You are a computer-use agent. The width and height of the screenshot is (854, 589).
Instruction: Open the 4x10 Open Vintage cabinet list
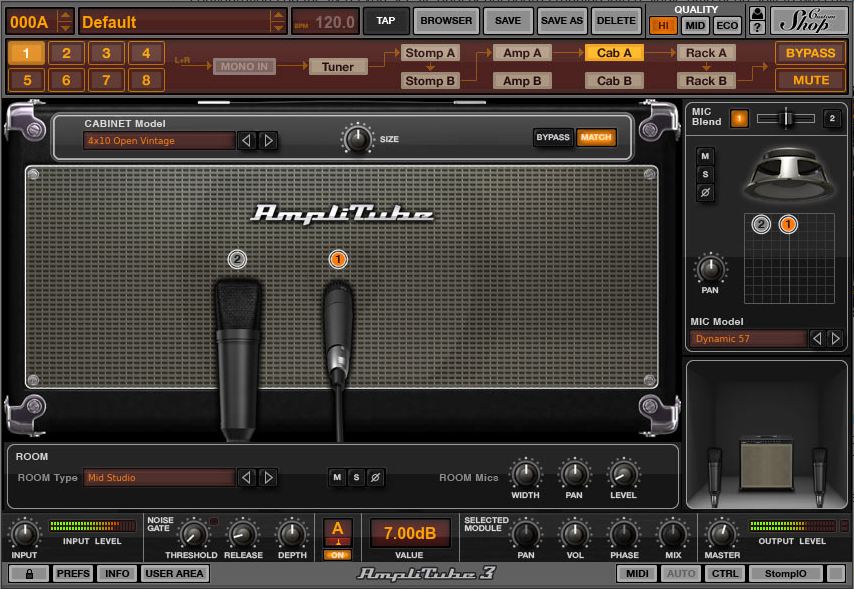[159, 141]
